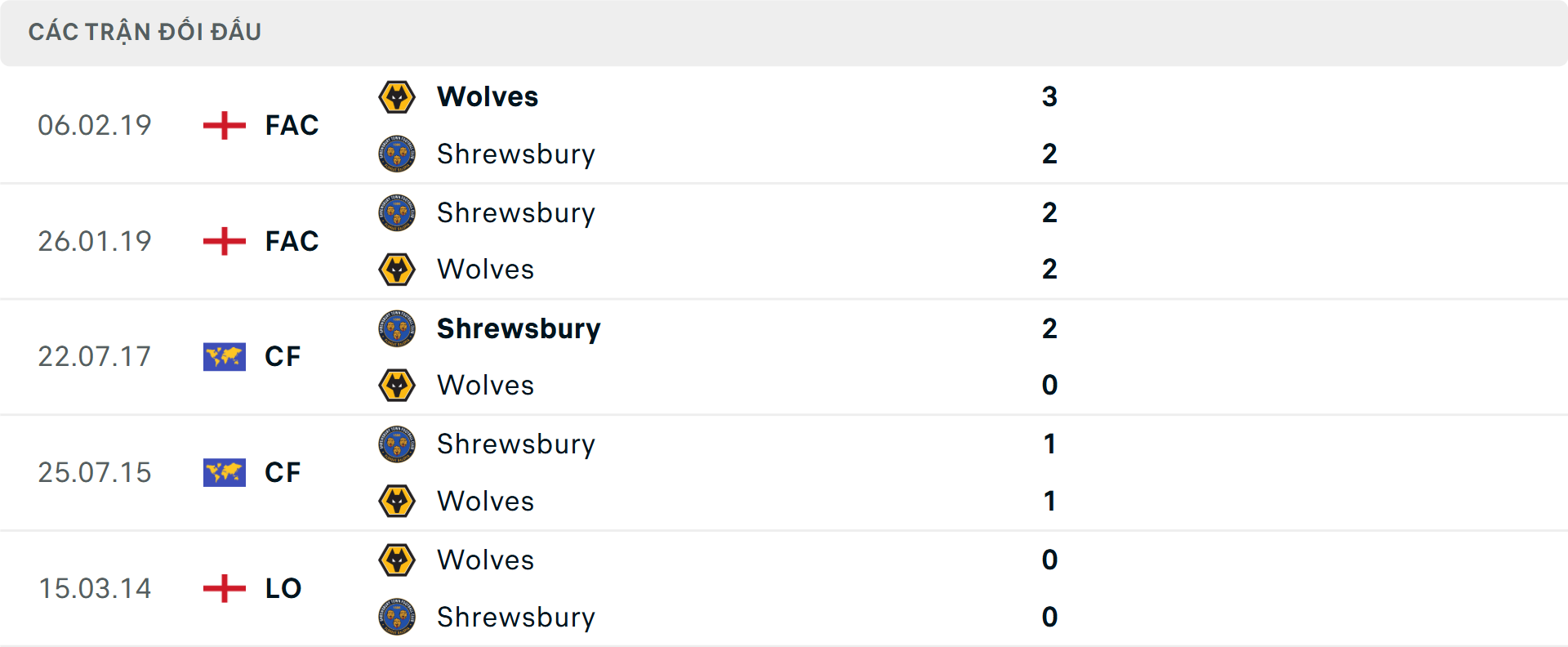
Task: Open the Wolves team link in the 06.02.19 match
Action: tap(488, 96)
